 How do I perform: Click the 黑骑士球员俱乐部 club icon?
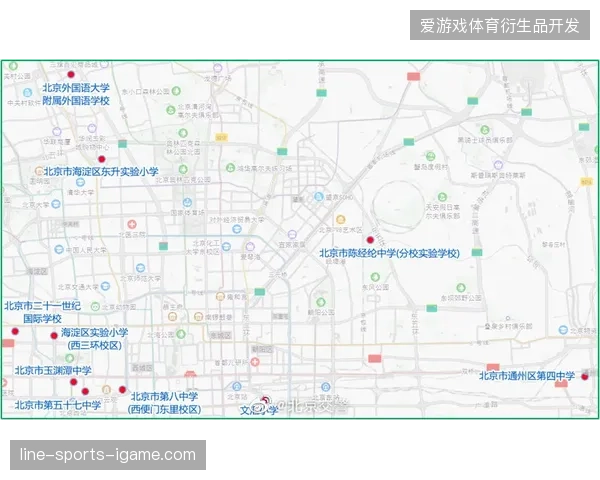485,130
